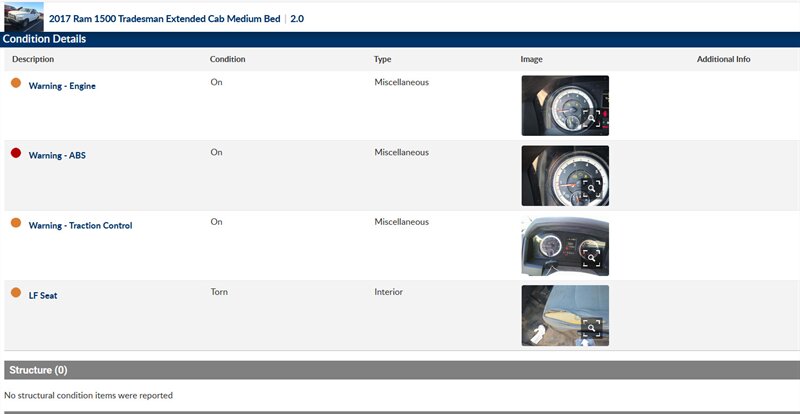Click the Additional Info column header
This screenshot has height=414, width=800.
click(x=723, y=59)
